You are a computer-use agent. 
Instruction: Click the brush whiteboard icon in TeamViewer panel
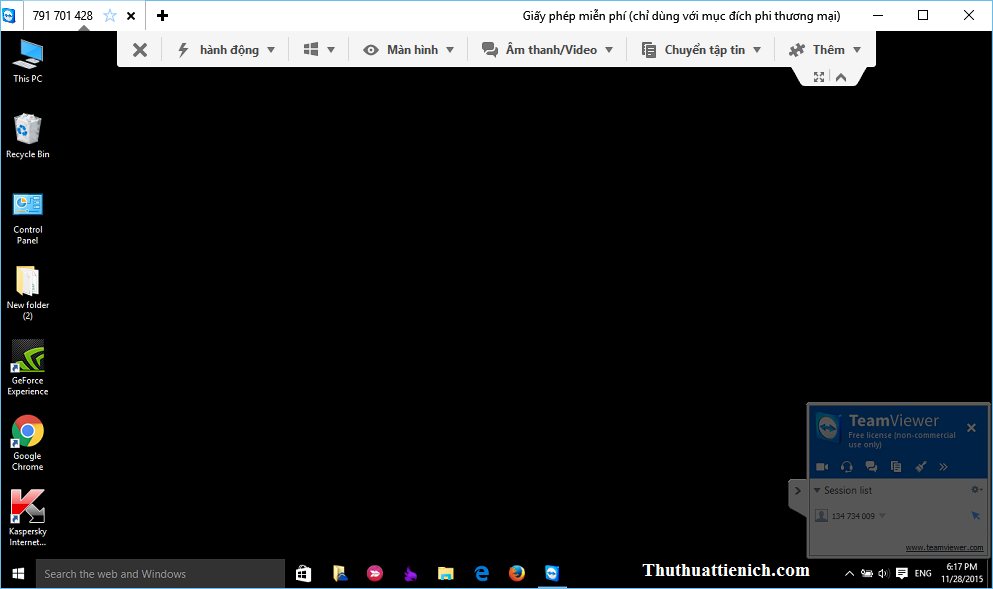pyautogui.click(x=921, y=466)
